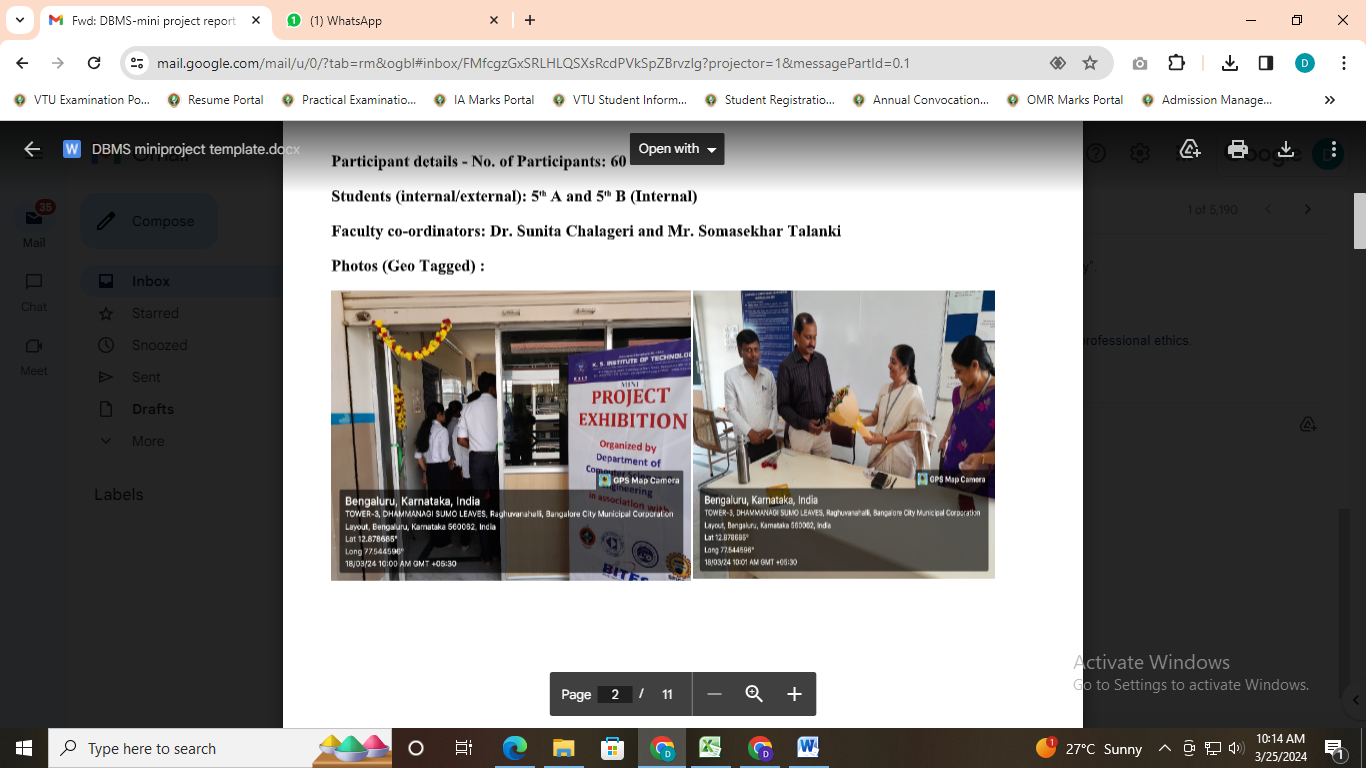Open preview more options menu
This screenshot has width=1366, height=768.
(x=1334, y=149)
